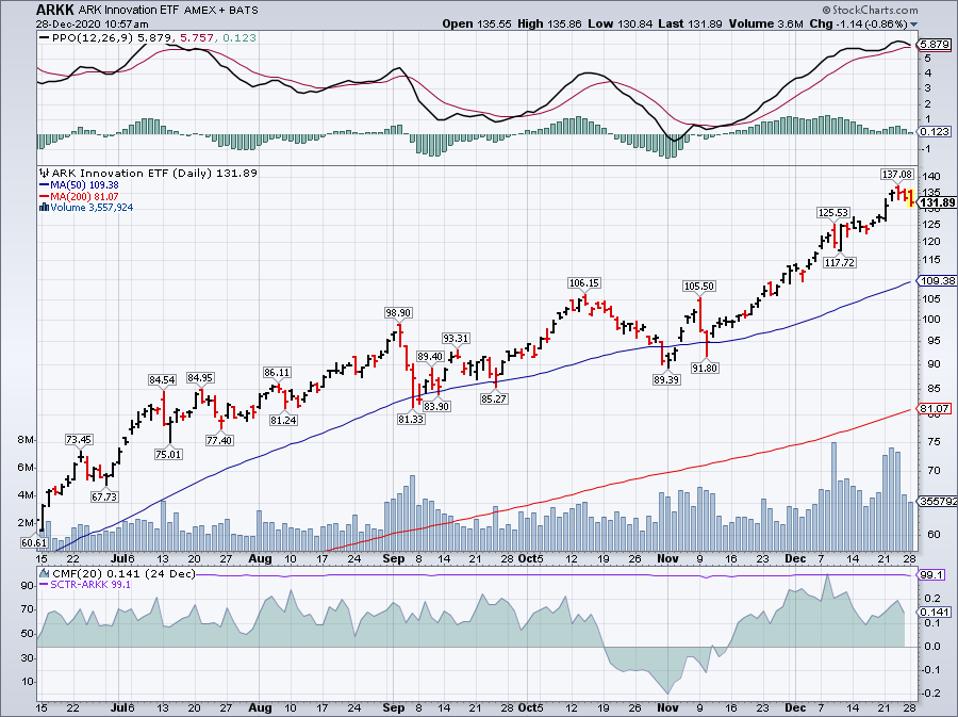This screenshot has height=717, width=958.
Task: Click the "ARK Innovation ETF AMEX + BATS" title text
Action: pyautogui.click(x=168, y=10)
